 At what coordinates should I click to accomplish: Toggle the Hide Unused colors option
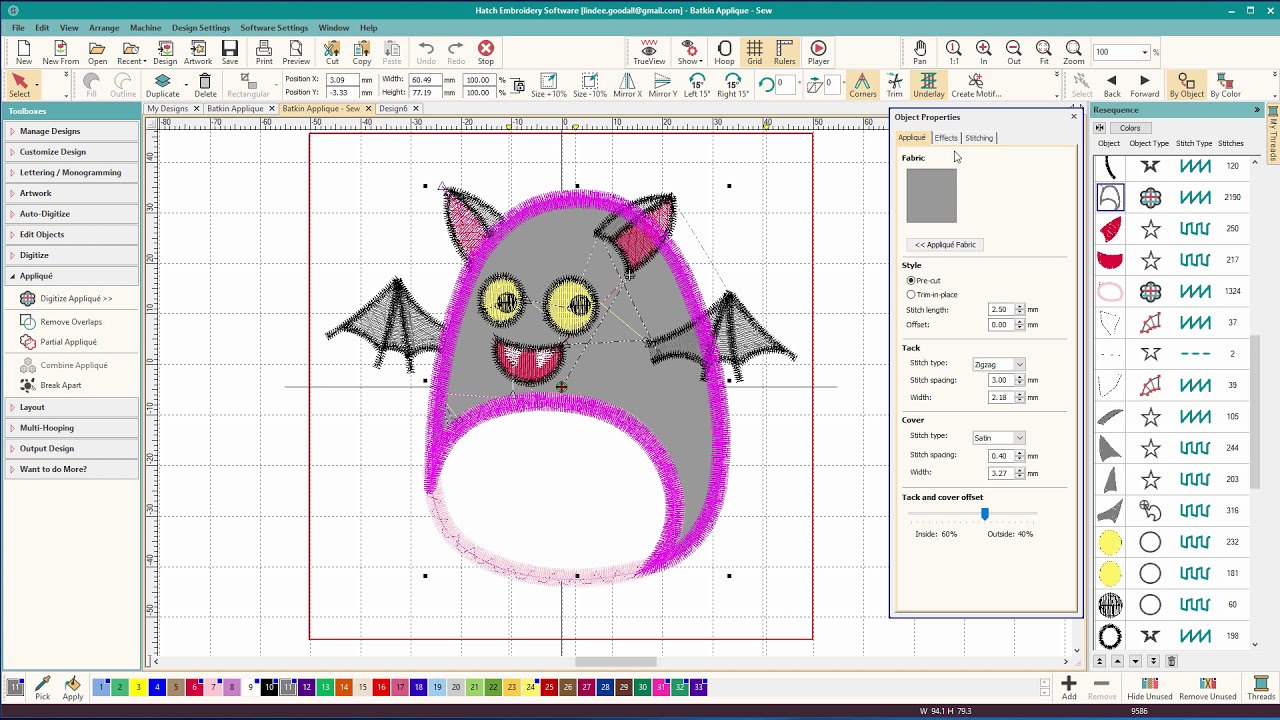(1149, 687)
